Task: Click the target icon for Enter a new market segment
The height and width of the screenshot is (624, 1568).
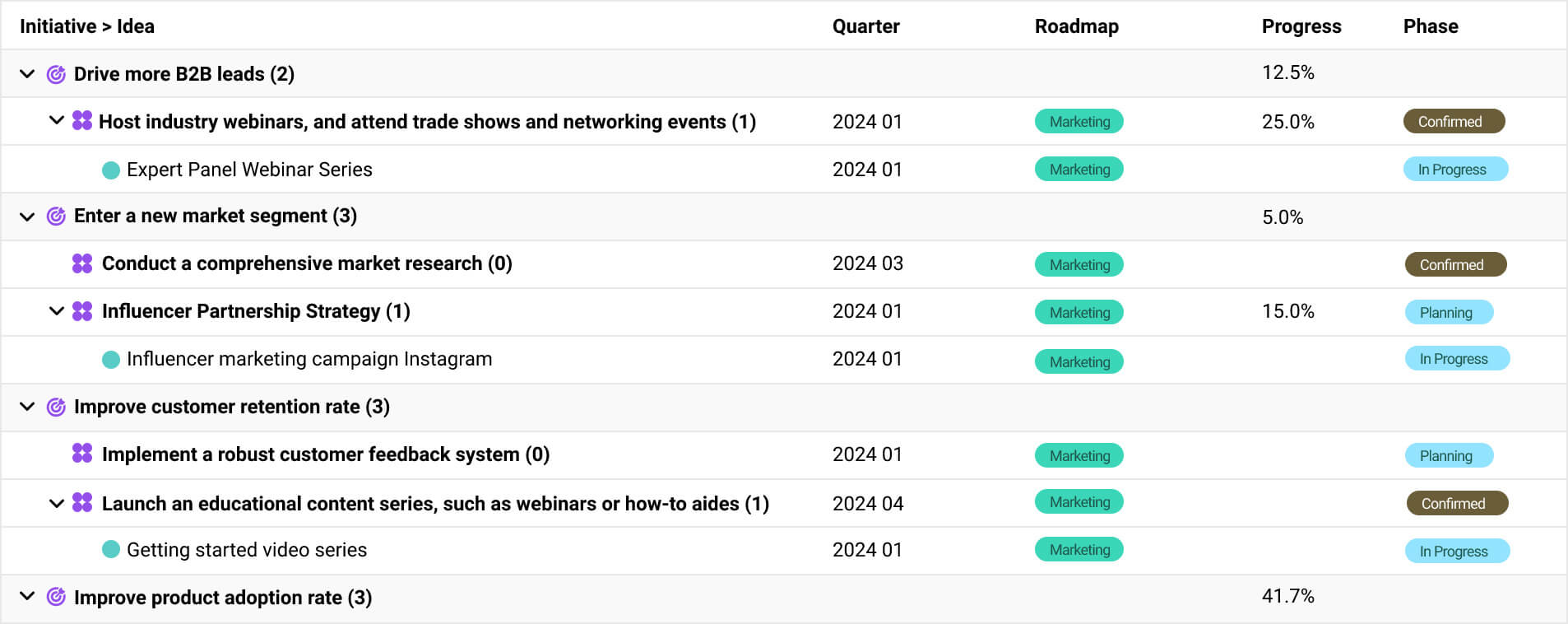Action: pyautogui.click(x=56, y=216)
